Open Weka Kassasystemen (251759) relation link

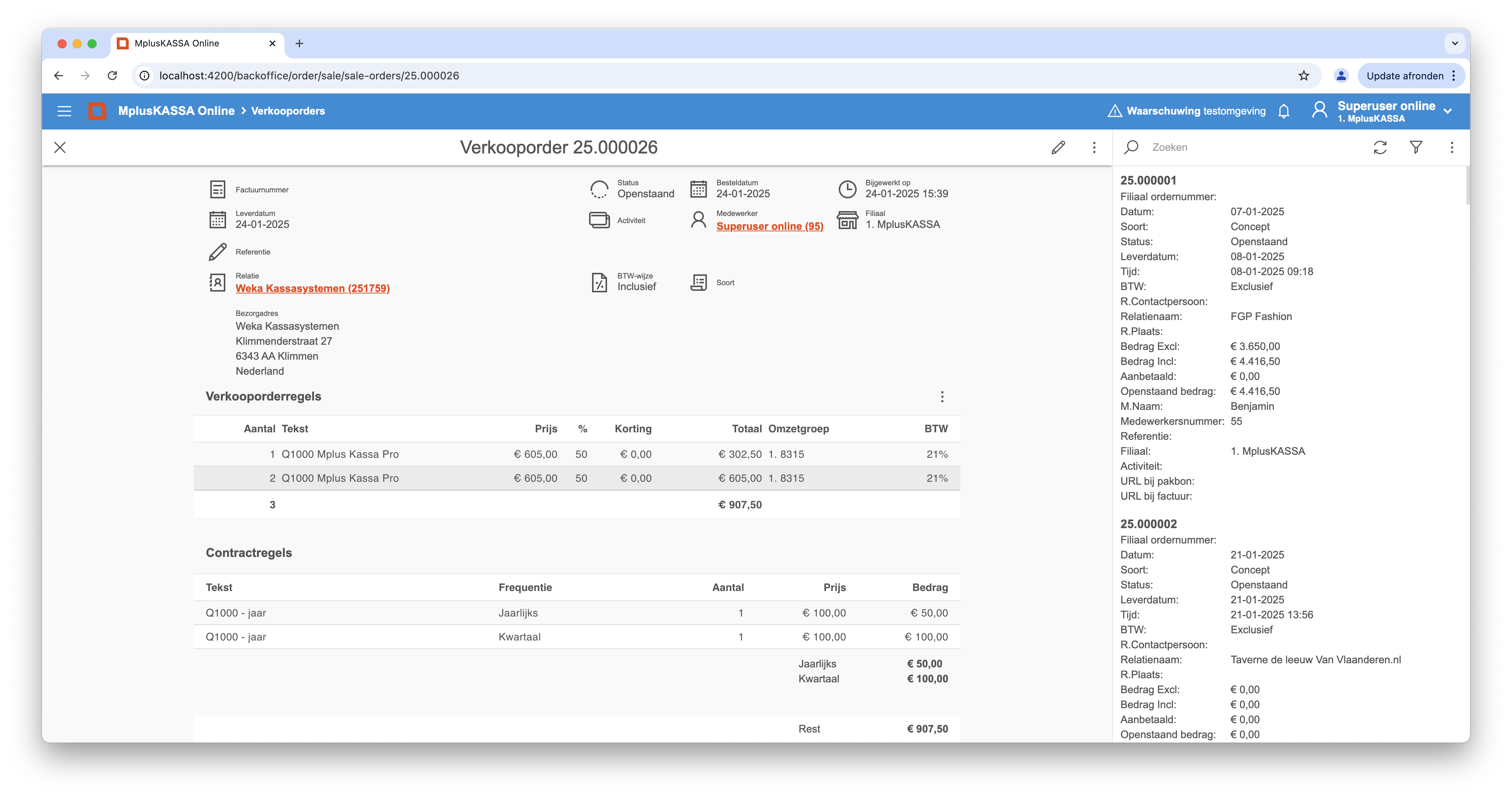tap(312, 288)
